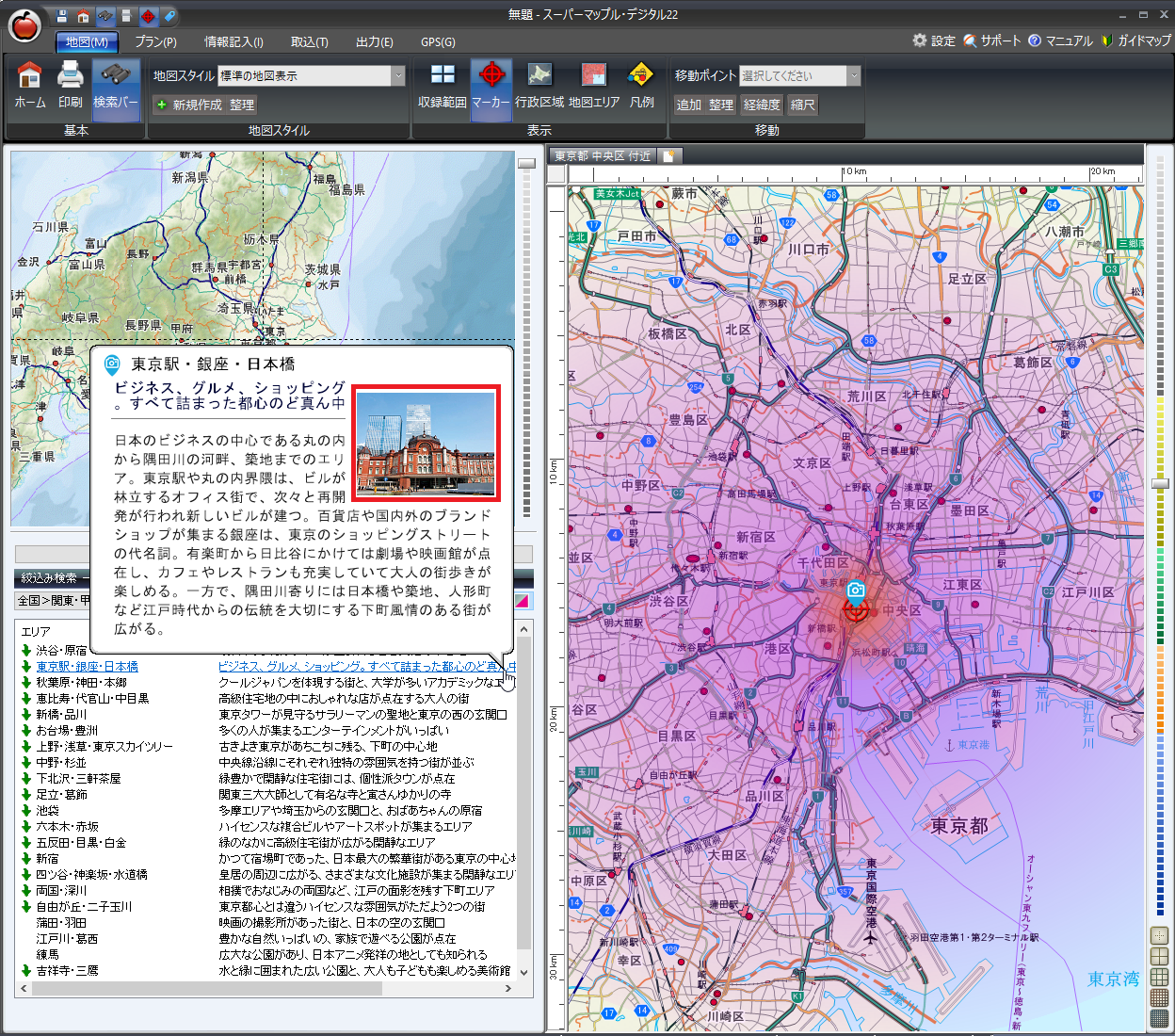The width and height of the screenshot is (1175, 1036).
Task: Click the ホーム ribbon button
Action: (x=30, y=86)
